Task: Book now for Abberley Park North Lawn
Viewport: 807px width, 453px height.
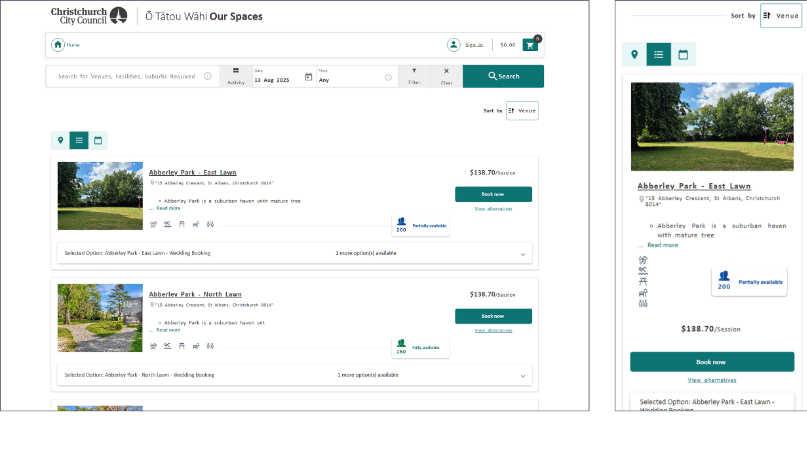Action: 493,316
